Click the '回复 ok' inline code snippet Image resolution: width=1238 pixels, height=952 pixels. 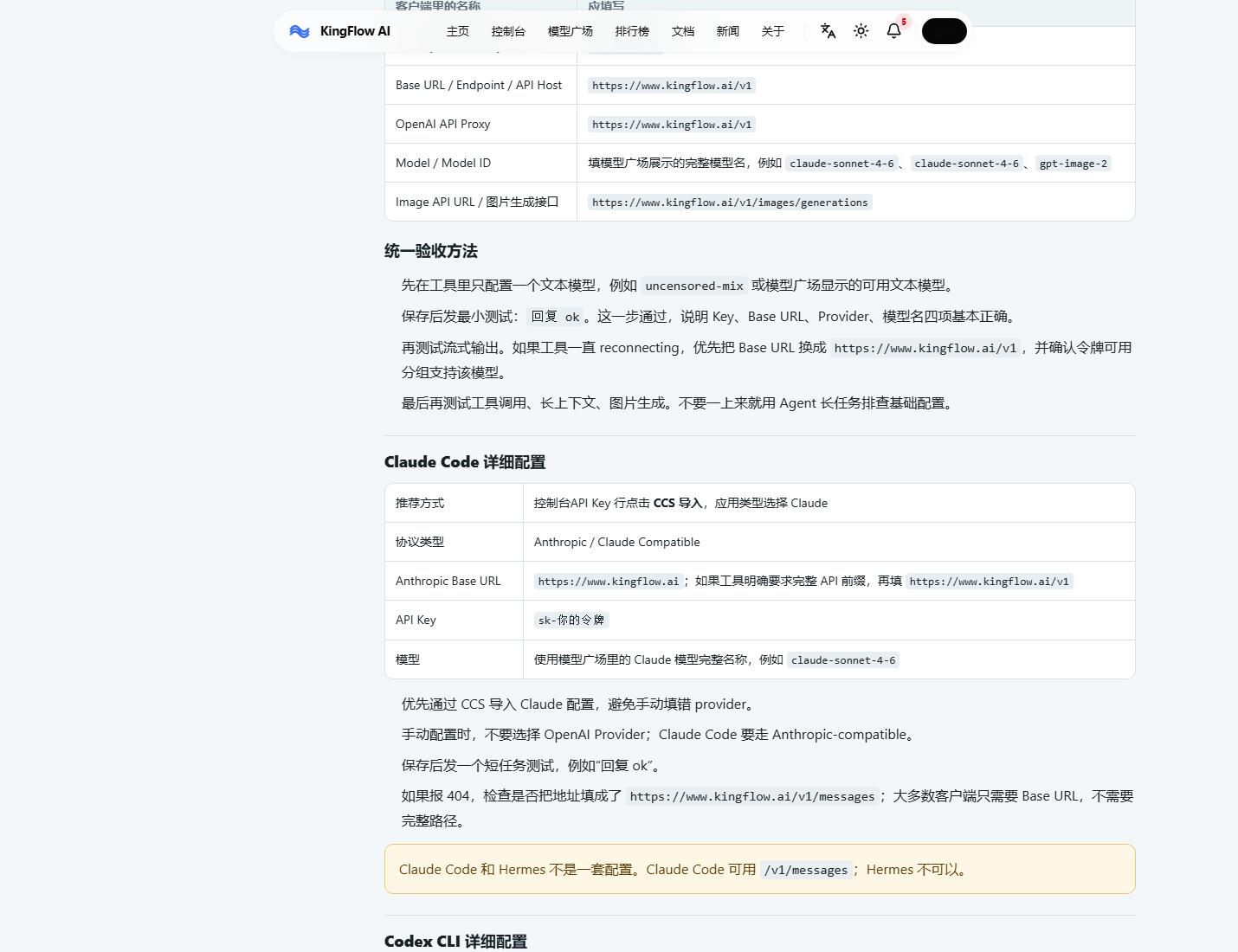pos(555,317)
